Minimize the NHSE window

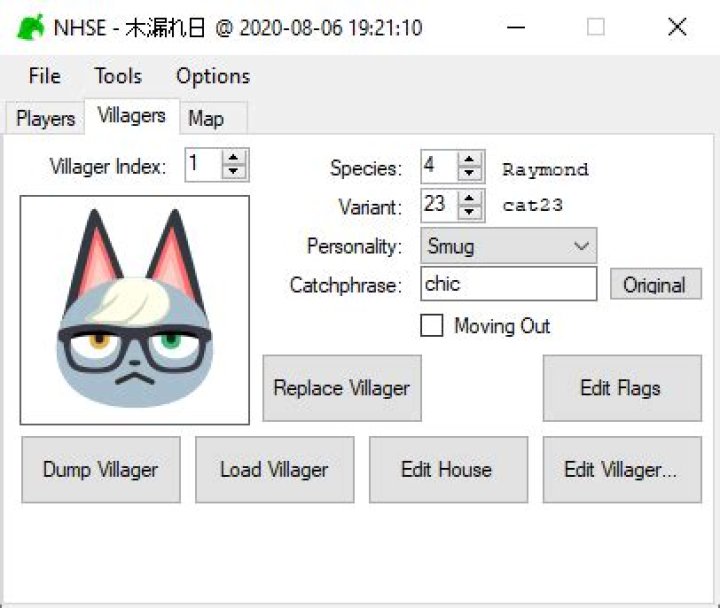tap(516, 27)
